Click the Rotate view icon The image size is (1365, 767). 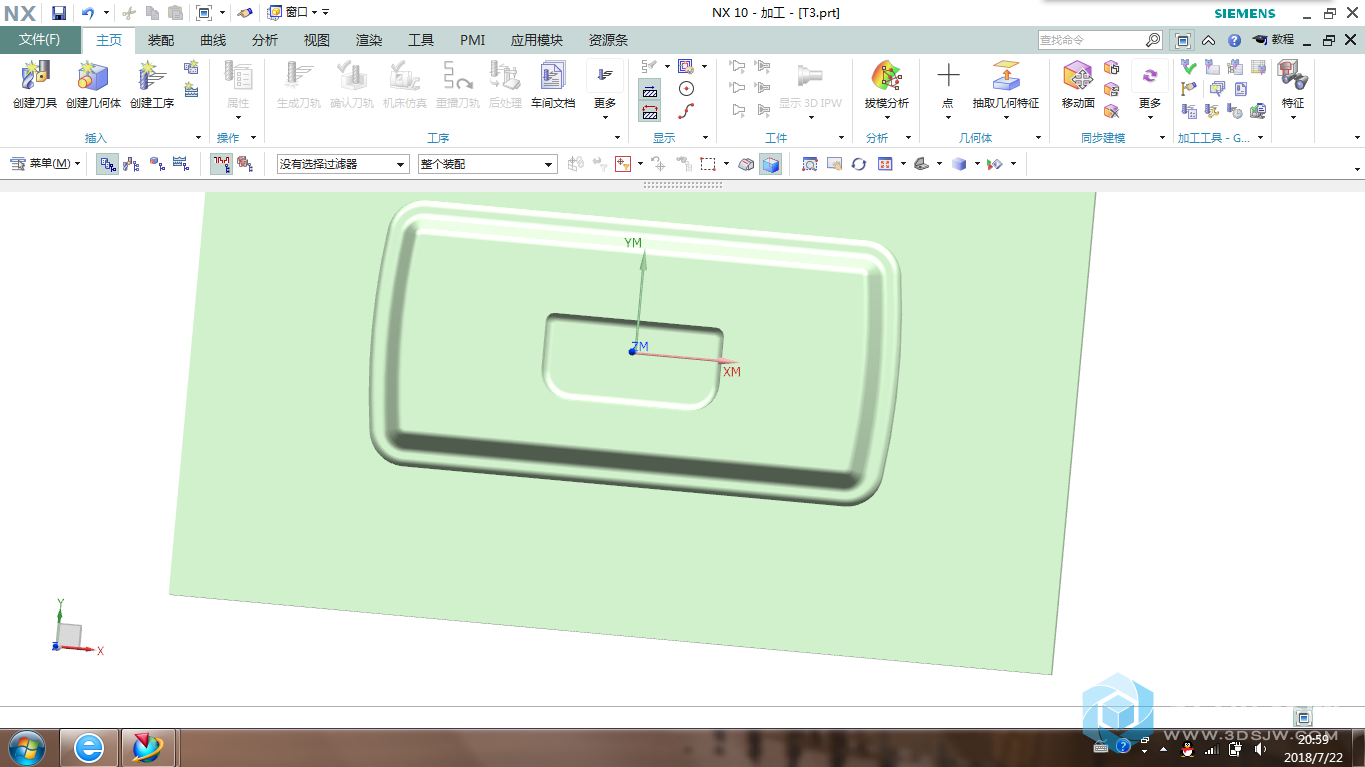click(x=859, y=164)
